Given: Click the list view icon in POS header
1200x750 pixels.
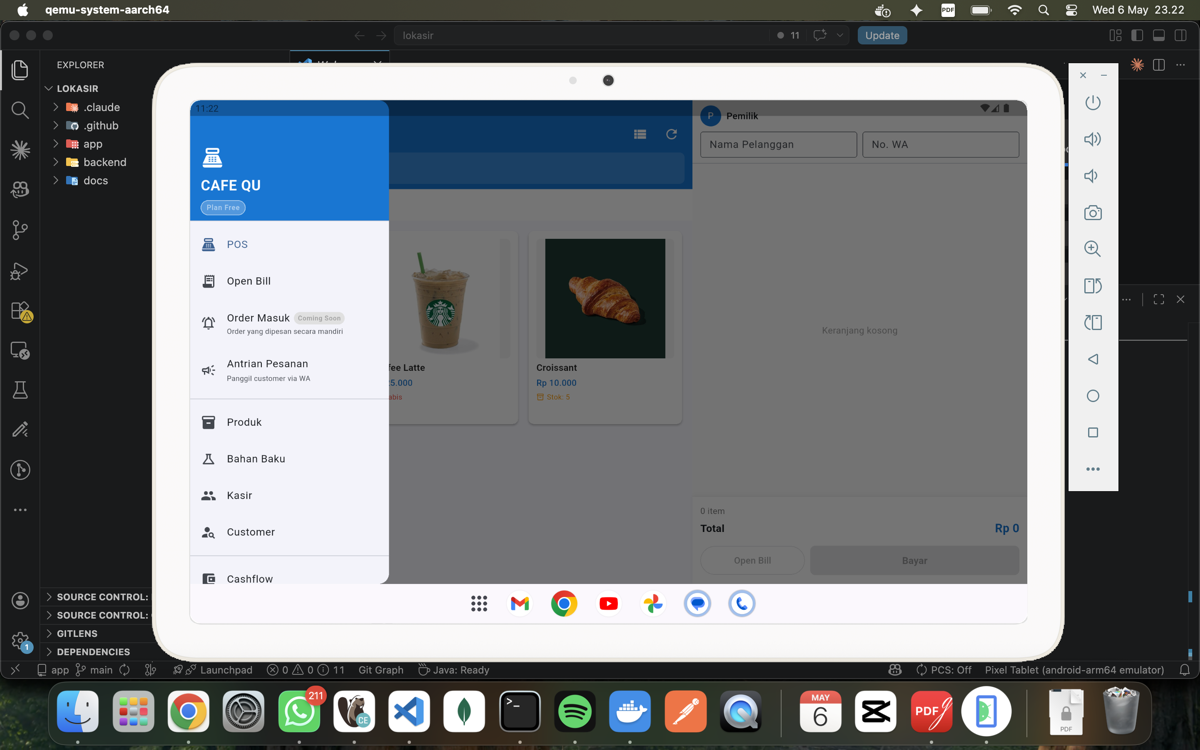Looking at the screenshot, I should 640,134.
